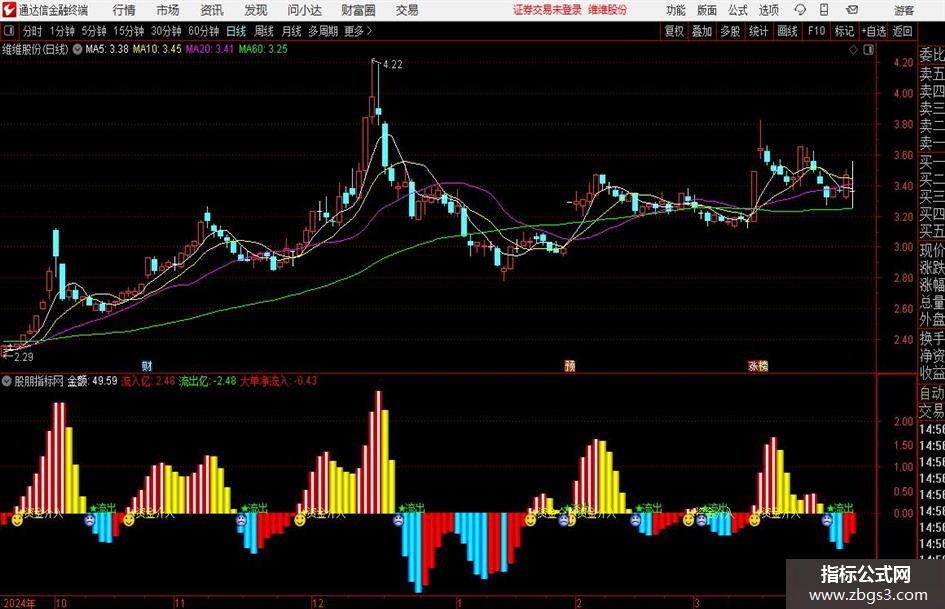Click the 财 event marker on chart
The image size is (945, 609).
click(x=146, y=365)
